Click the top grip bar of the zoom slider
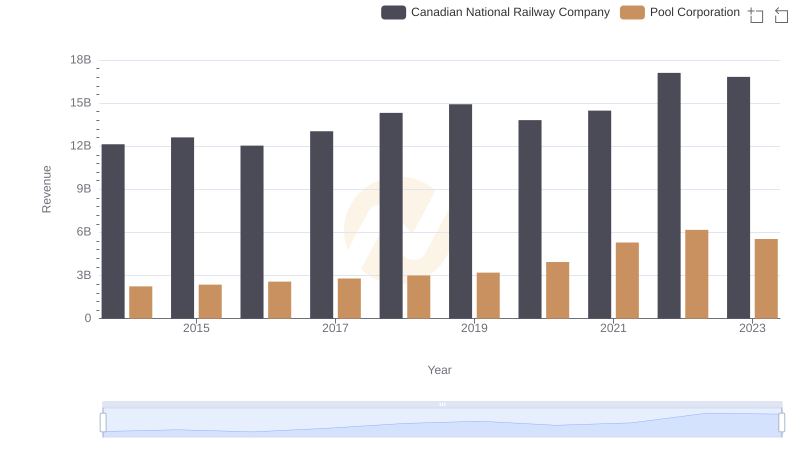The height and width of the screenshot is (461, 800). (x=442, y=404)
